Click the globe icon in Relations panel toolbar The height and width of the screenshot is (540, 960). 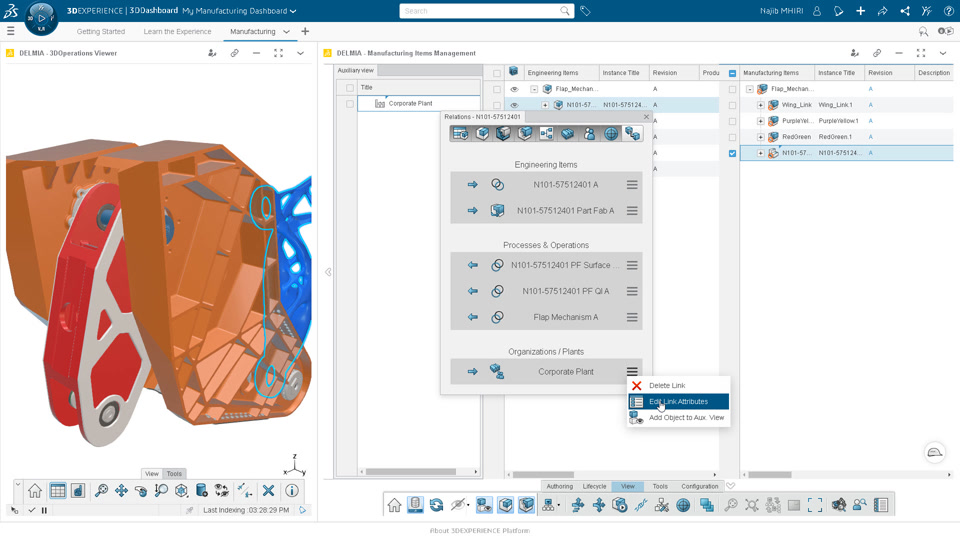(611, 133)
